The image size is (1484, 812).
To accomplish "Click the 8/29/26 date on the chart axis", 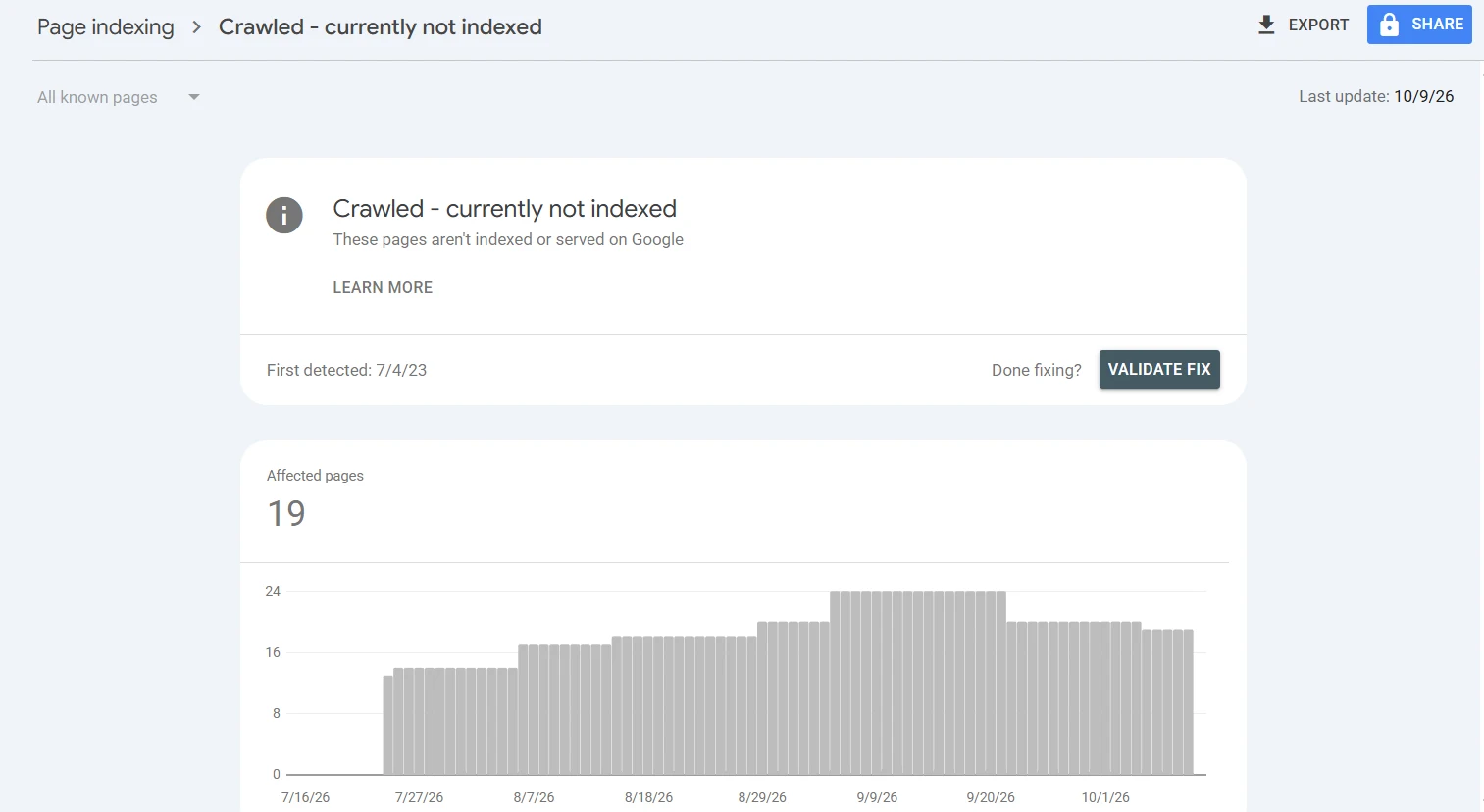I will tap(762, 797).
